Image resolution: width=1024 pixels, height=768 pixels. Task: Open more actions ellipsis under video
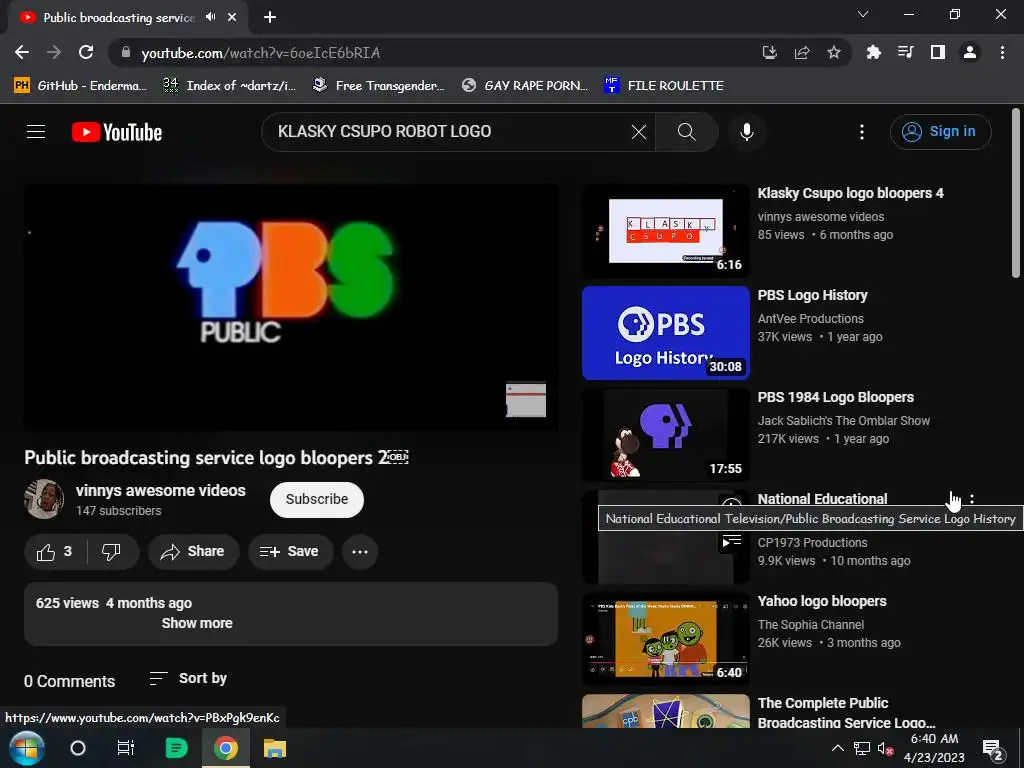(360, 552)
